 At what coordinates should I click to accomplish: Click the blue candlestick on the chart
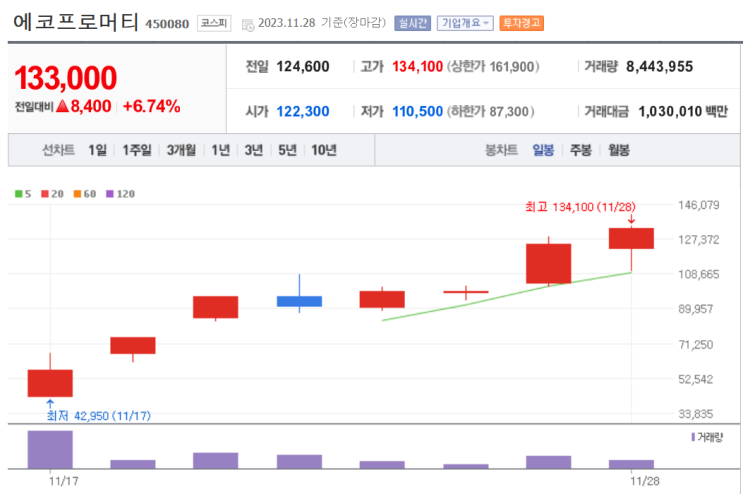(299, 301)
